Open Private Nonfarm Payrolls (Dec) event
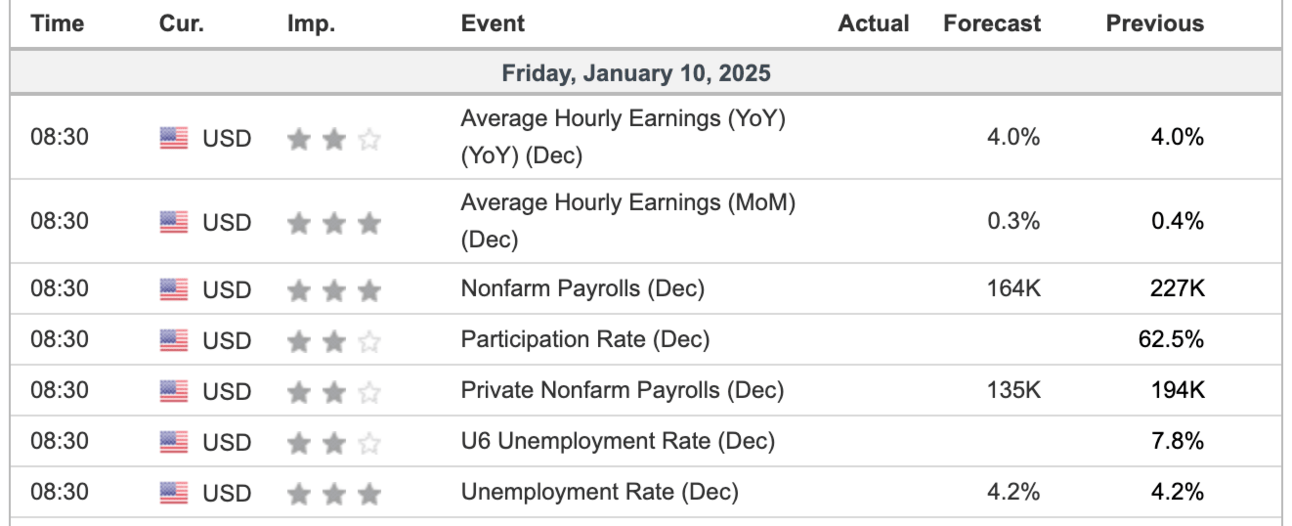Screen dimensions: 1292x526 [x=622, y=390]
